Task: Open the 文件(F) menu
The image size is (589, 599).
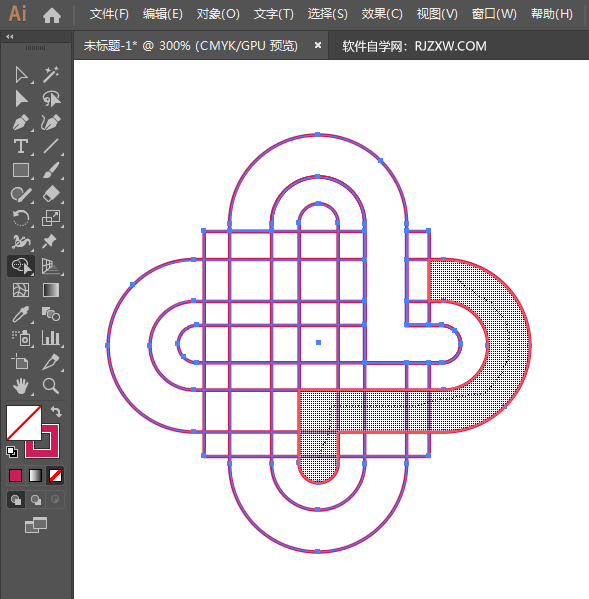Action: click(x=109, y=15)
